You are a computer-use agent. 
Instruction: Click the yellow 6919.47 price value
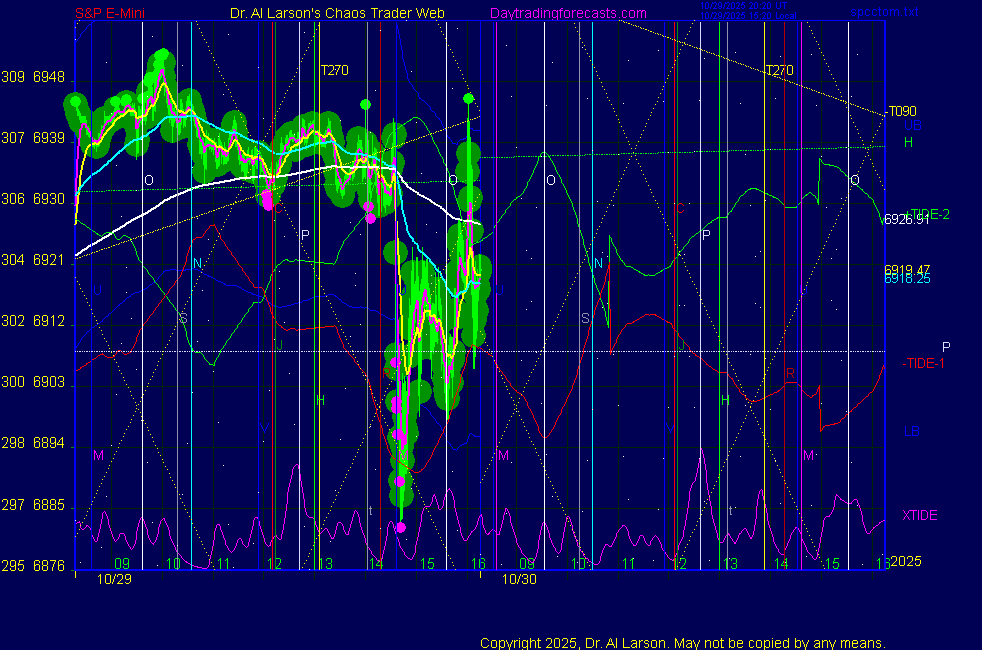click(906, 270)
